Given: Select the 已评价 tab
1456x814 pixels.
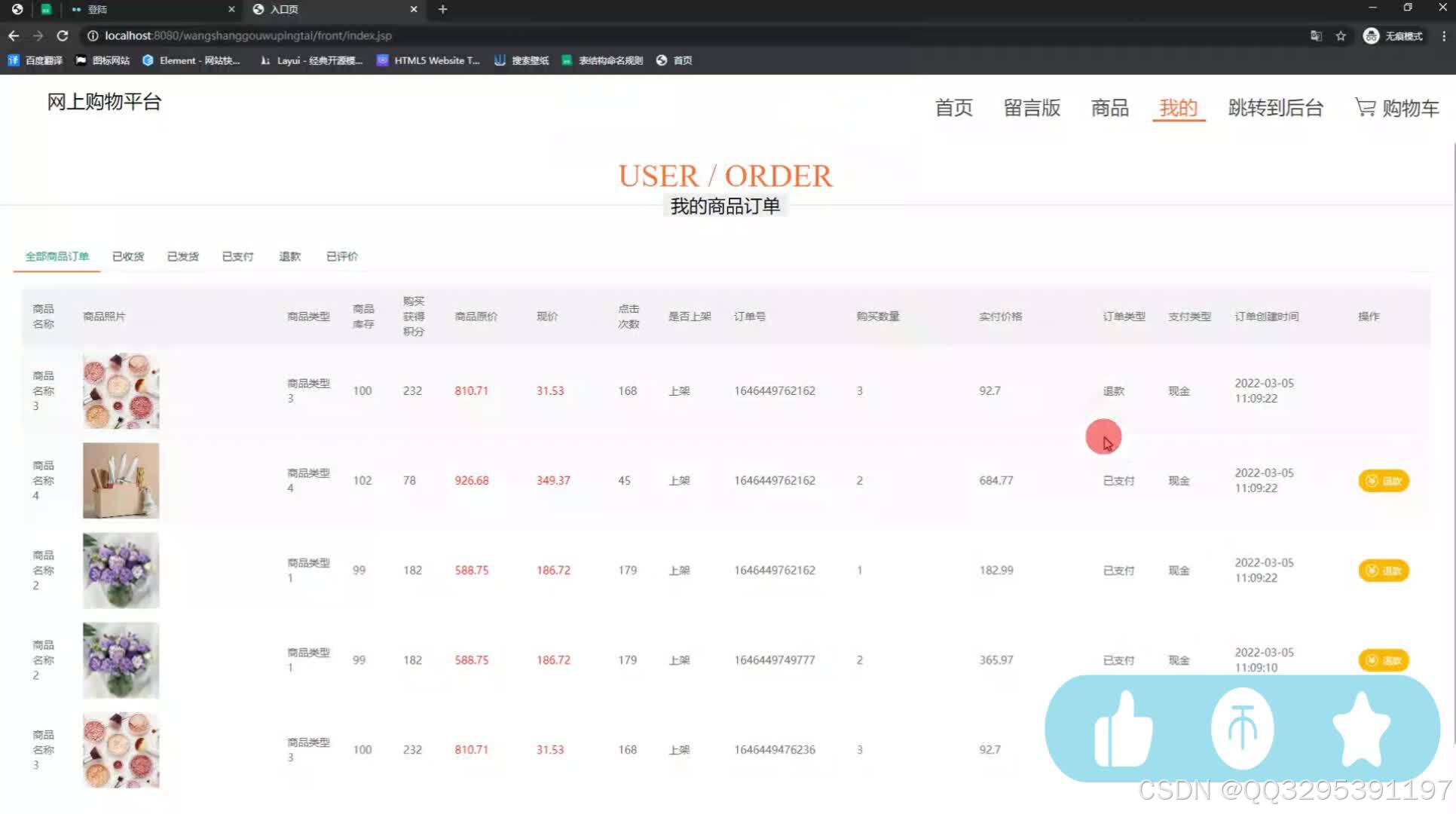Looking at the screenshot, I should (x=342, y=256).
